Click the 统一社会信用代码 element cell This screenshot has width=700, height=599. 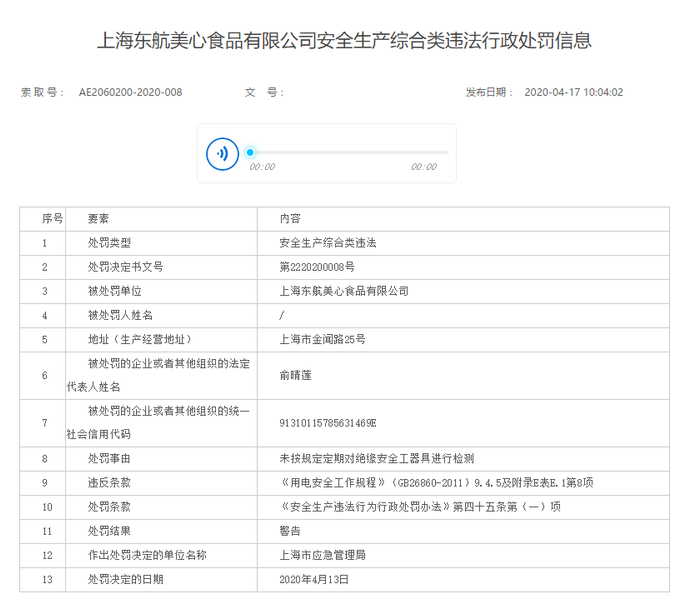161,423
